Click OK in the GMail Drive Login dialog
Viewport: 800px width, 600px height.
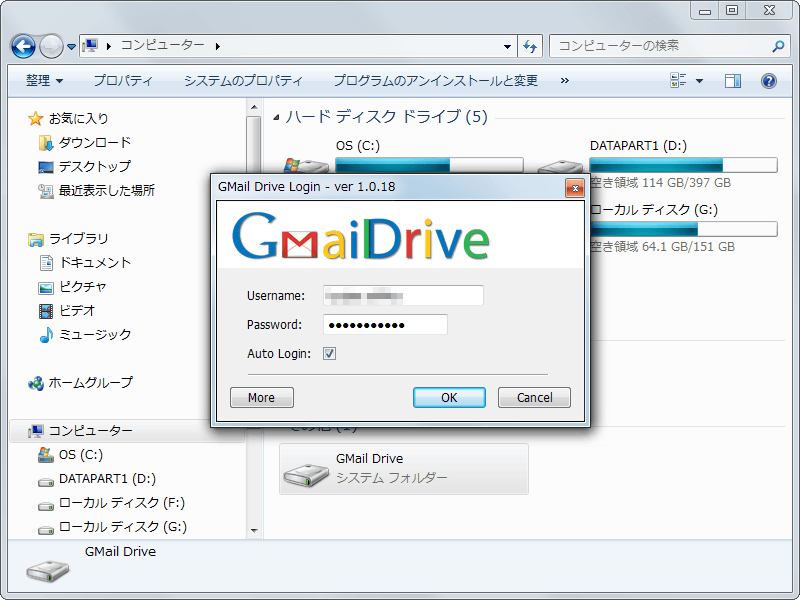449,397
